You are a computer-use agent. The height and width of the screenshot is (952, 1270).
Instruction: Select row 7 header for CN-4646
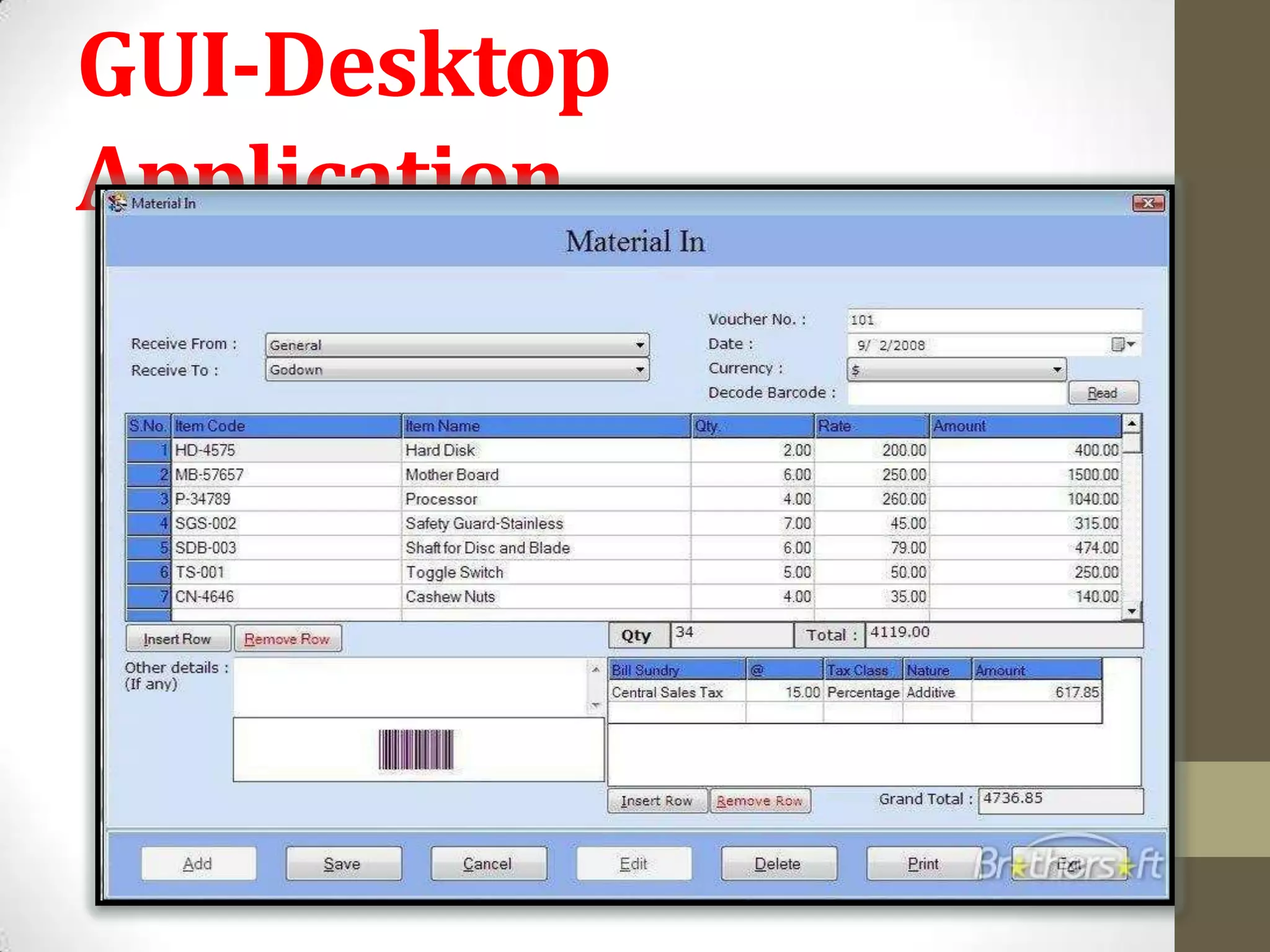coord(148,597)
